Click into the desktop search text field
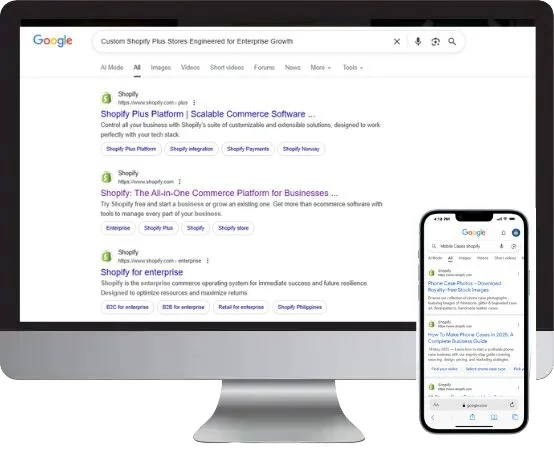 coord(244,42)
